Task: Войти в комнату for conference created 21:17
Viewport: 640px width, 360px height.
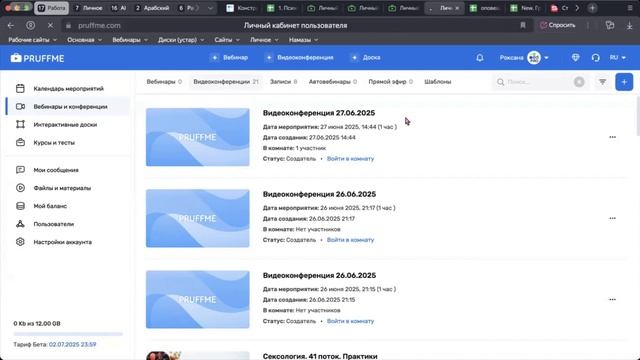Action: tap(350, 240)
